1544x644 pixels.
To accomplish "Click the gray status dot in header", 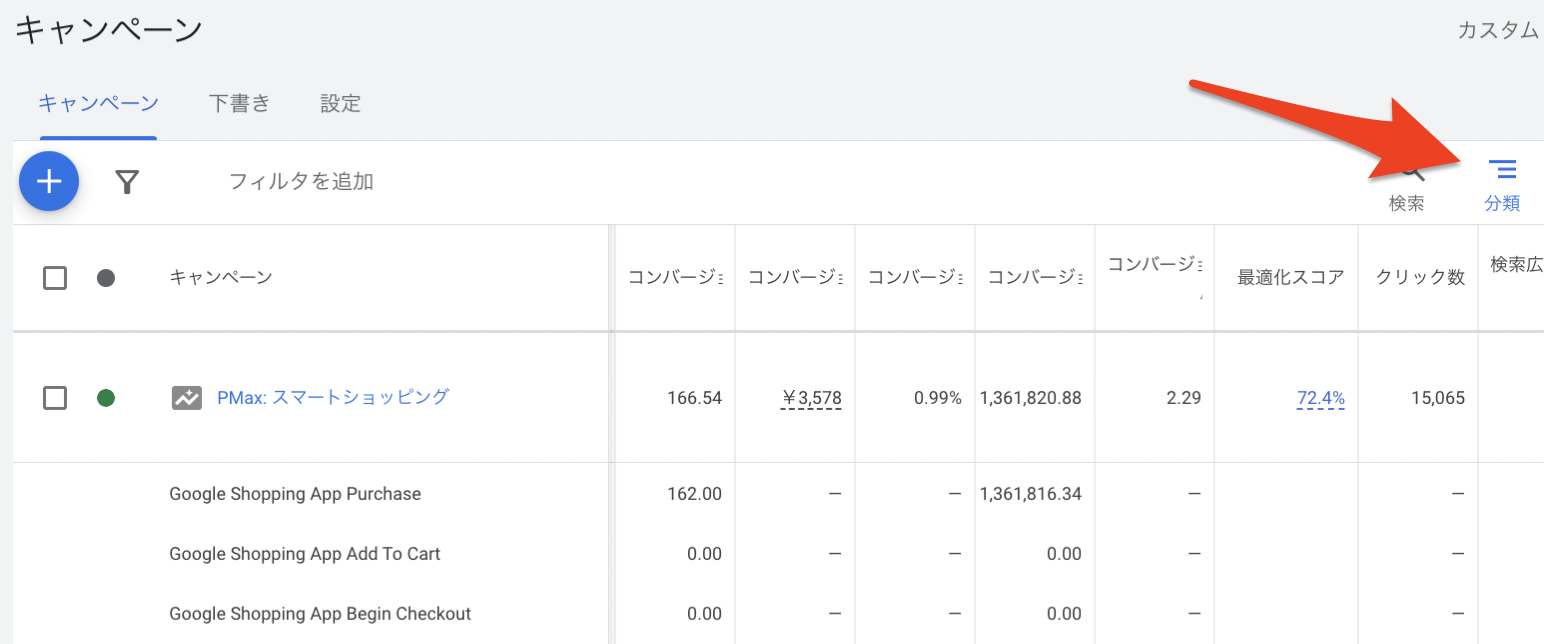I will point(106,278).
